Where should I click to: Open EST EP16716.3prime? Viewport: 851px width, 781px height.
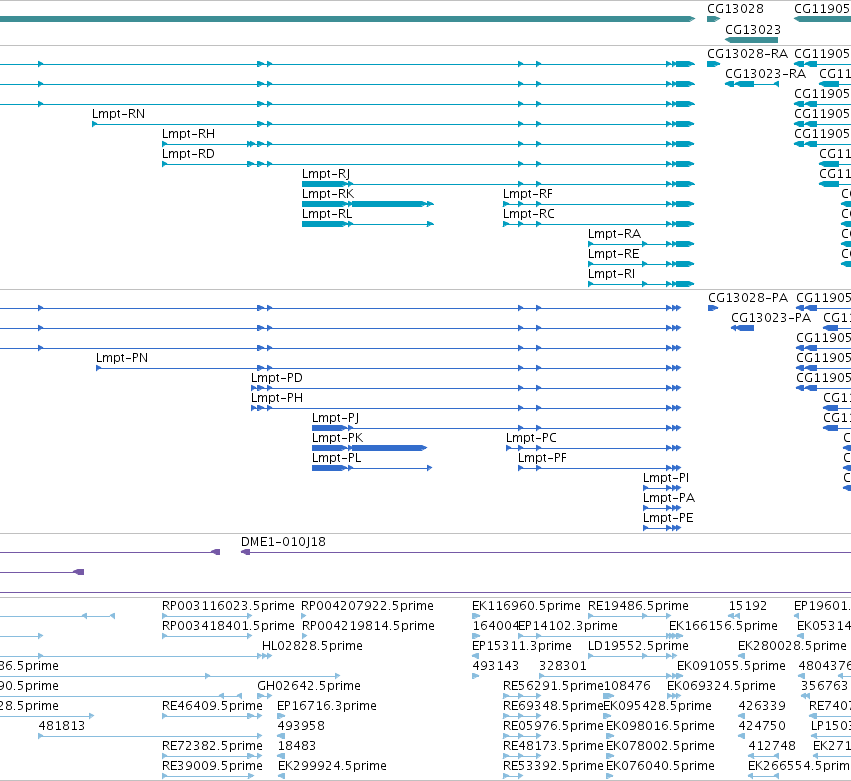coord(327,706)
